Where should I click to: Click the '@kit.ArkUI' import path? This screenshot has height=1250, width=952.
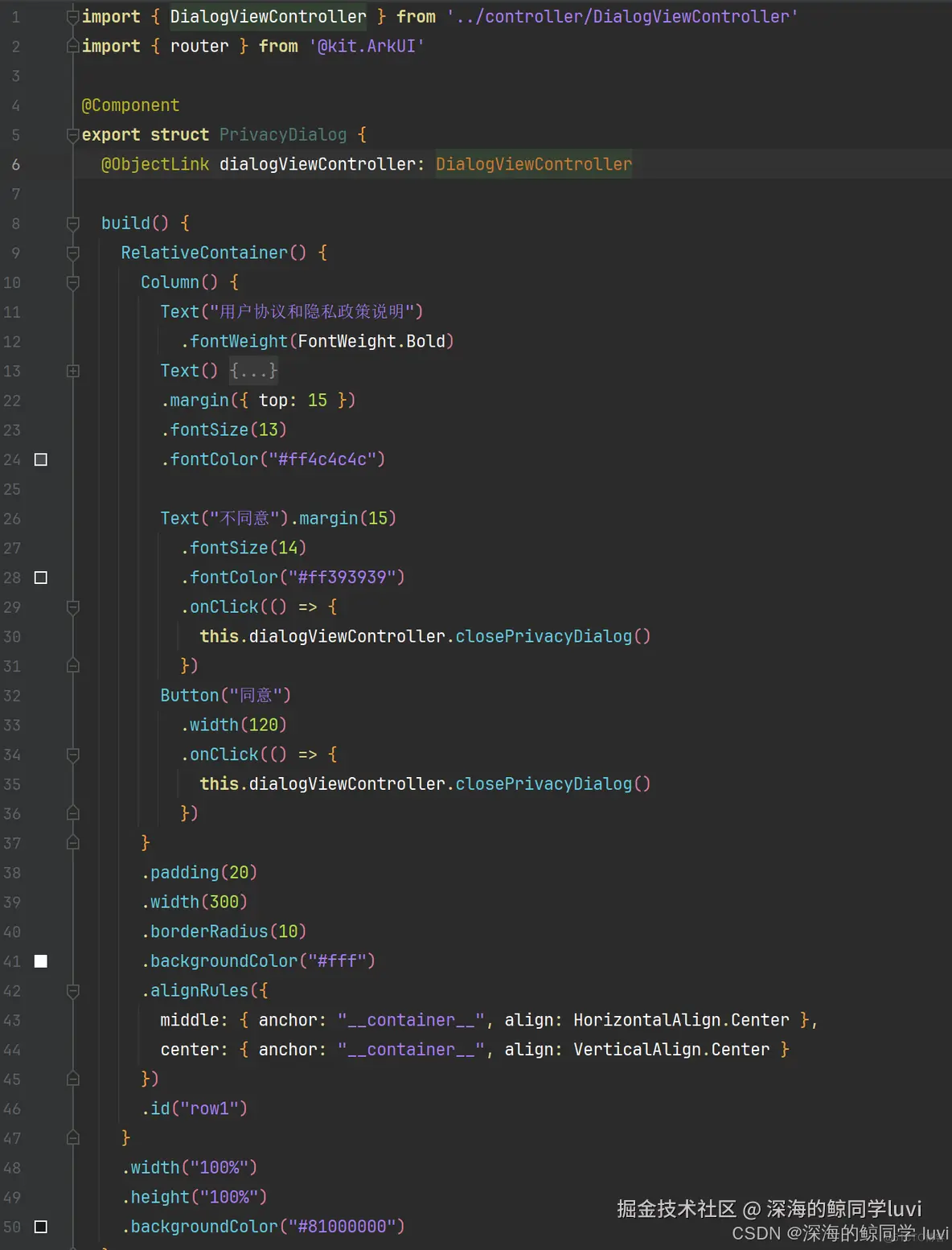367,47
